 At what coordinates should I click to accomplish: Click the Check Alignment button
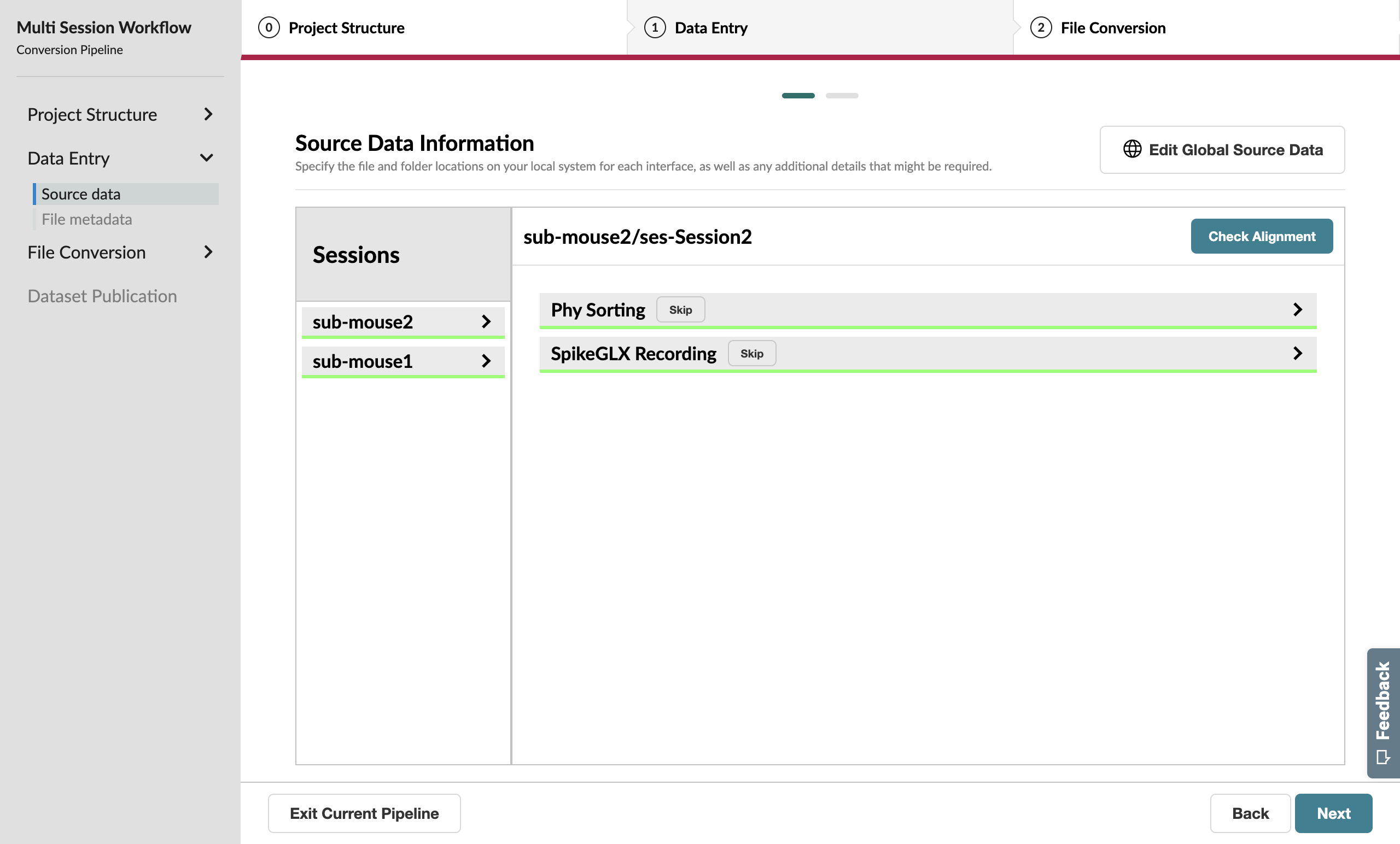click(1261, 236)
